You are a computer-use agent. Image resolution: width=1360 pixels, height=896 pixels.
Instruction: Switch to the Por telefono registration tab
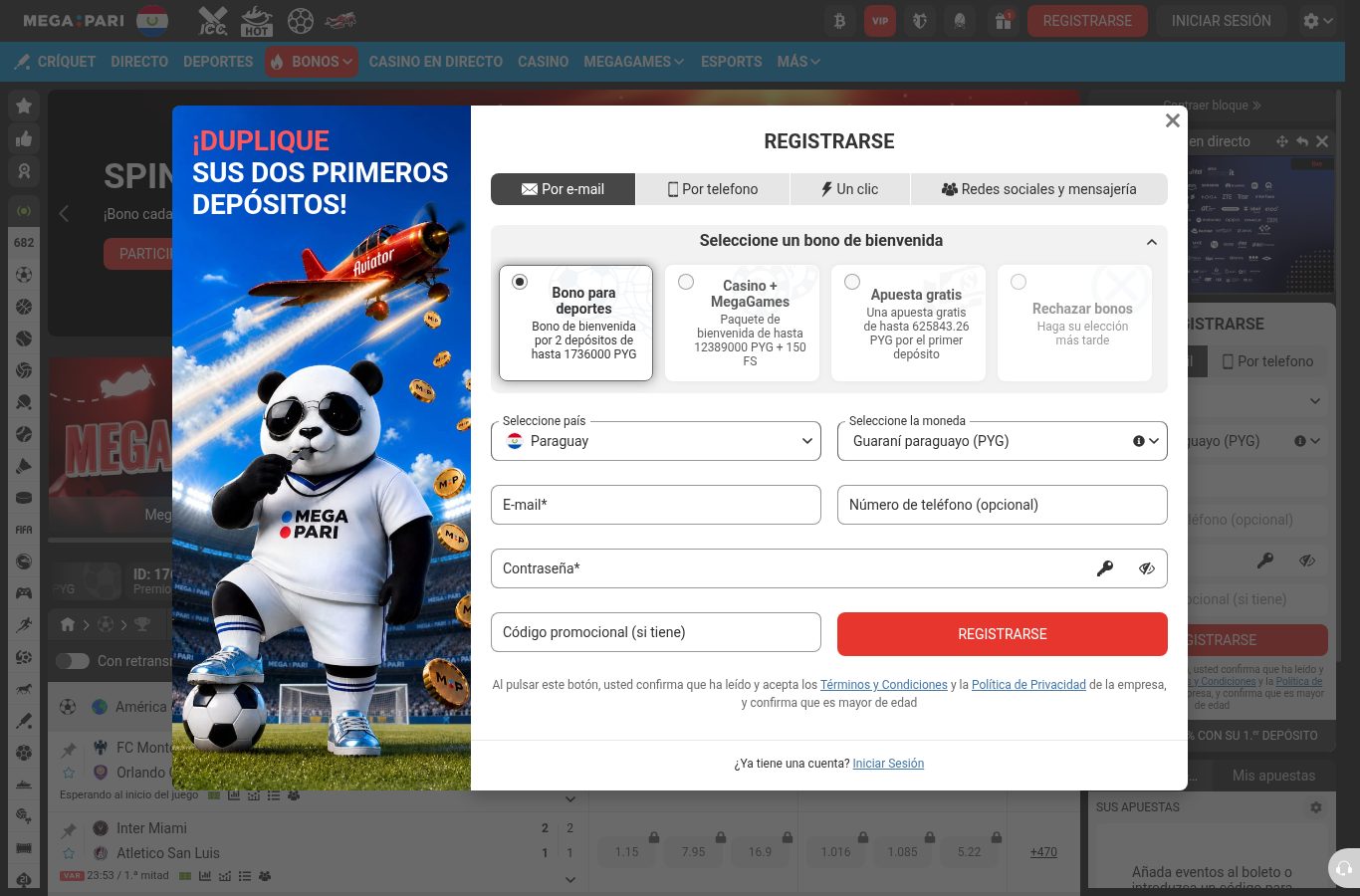713,189
